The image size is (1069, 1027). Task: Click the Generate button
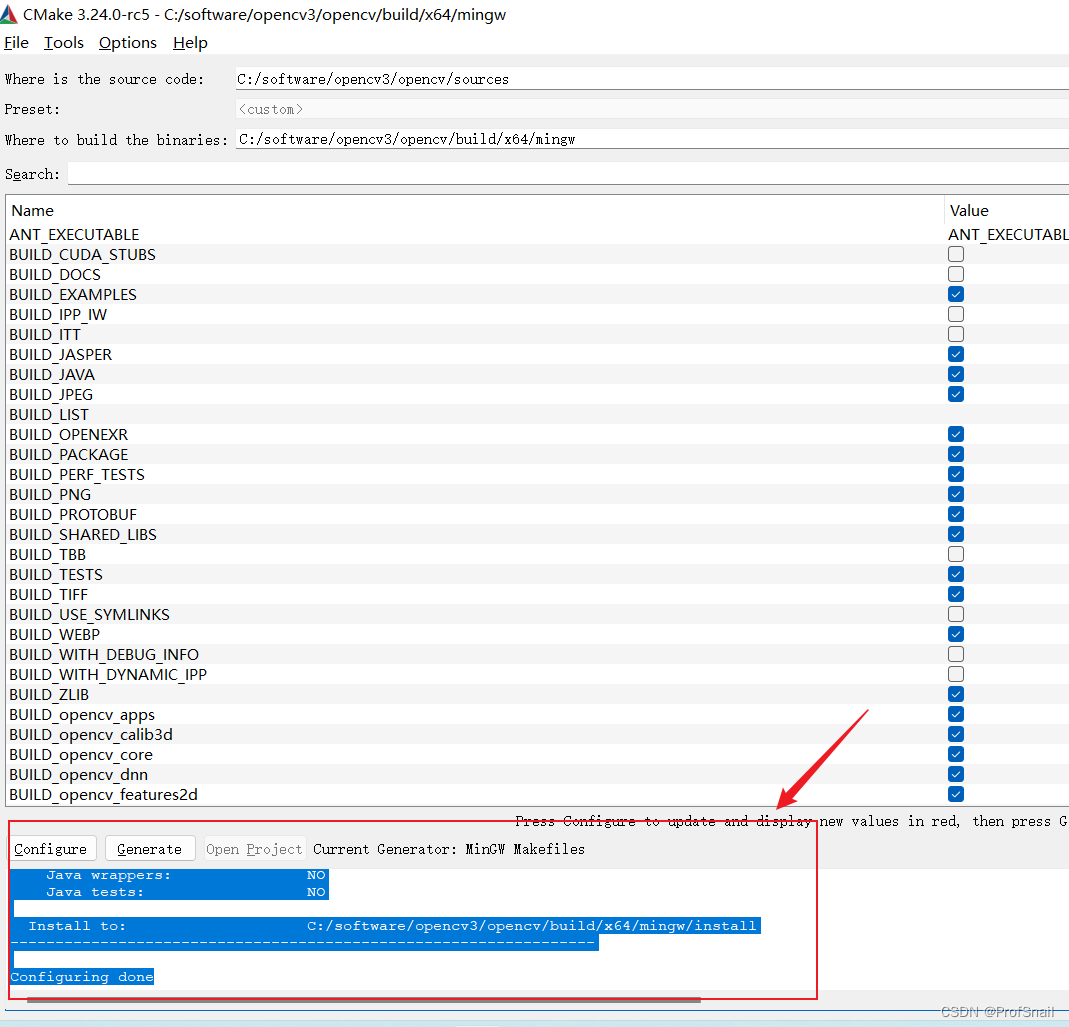(x=150, y=849)
